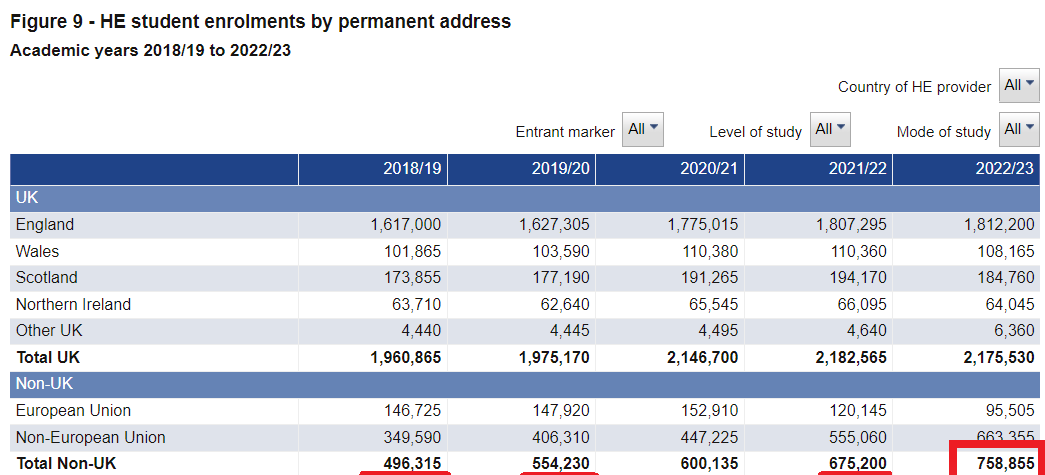Select the Wales 2018/19 value 101,865

click(411, 251)
